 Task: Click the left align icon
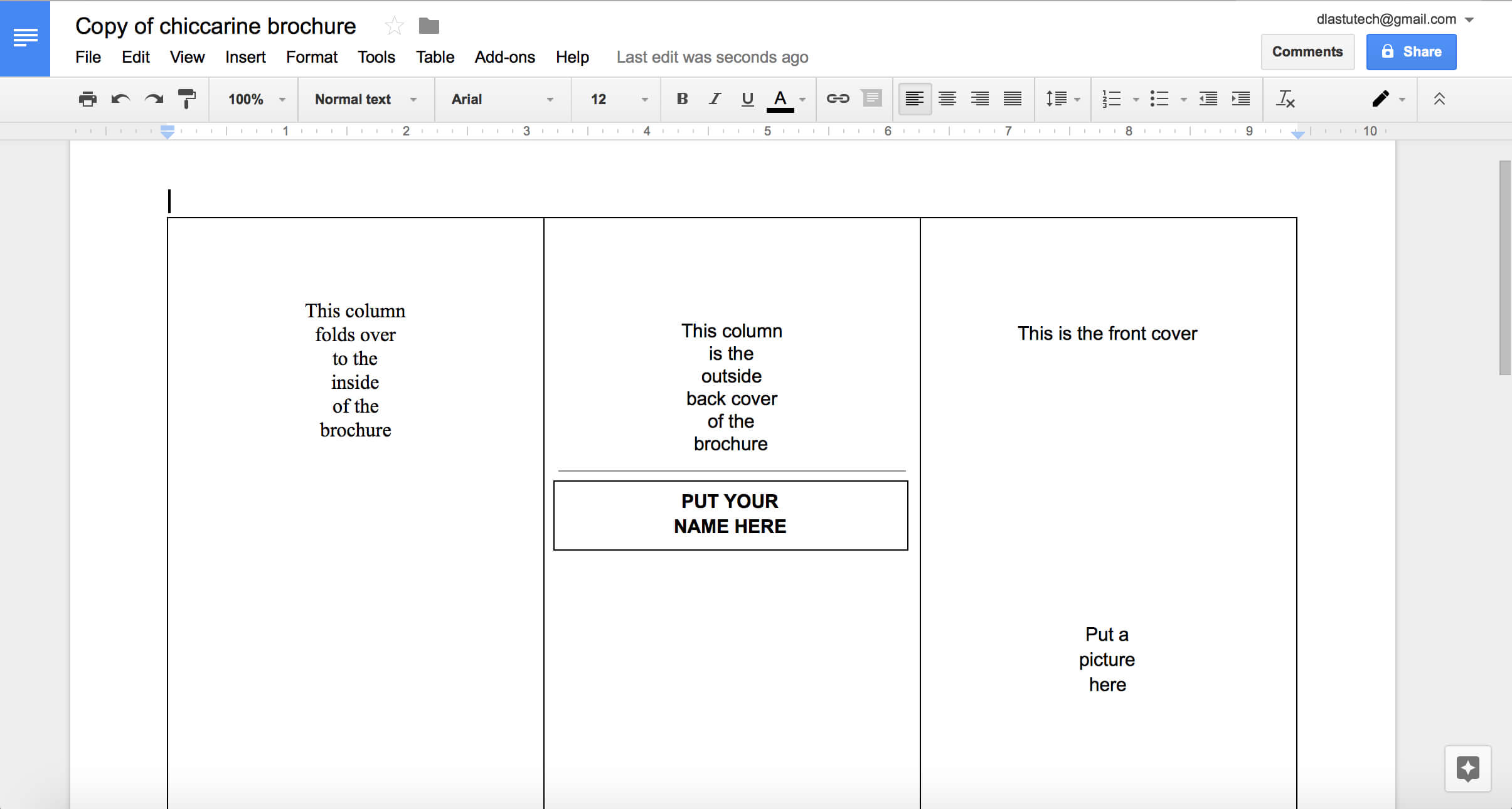coord(913,99)
